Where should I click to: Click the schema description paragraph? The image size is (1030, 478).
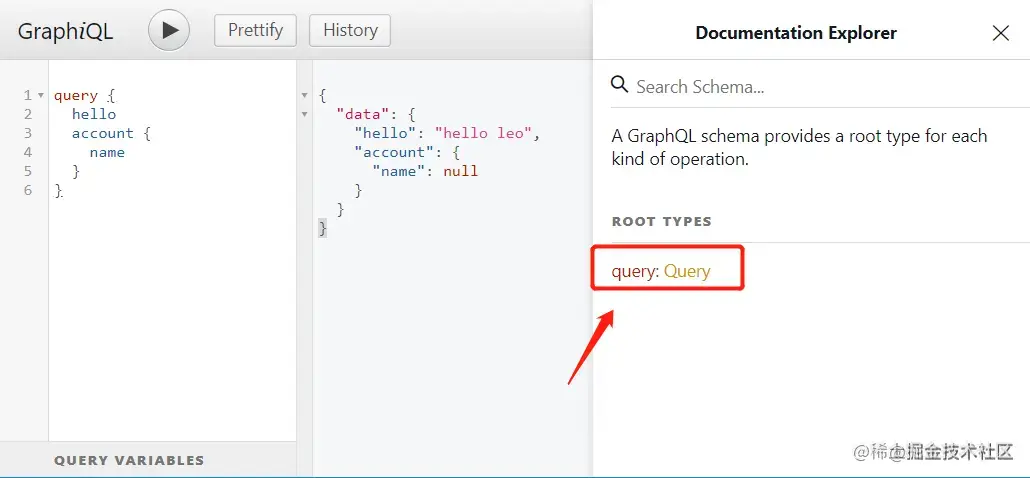tap(799, 147)
